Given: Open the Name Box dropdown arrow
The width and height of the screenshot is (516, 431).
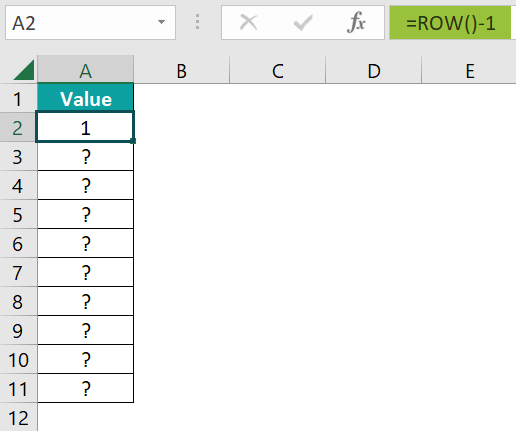Looking at the screenshot, I should [161, 22].
